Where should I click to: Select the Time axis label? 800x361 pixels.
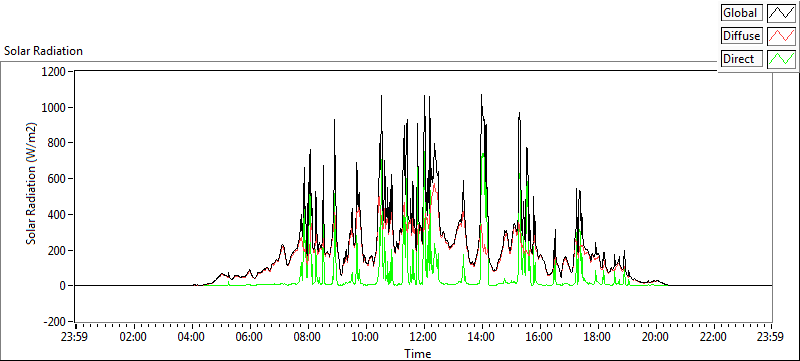418,353
